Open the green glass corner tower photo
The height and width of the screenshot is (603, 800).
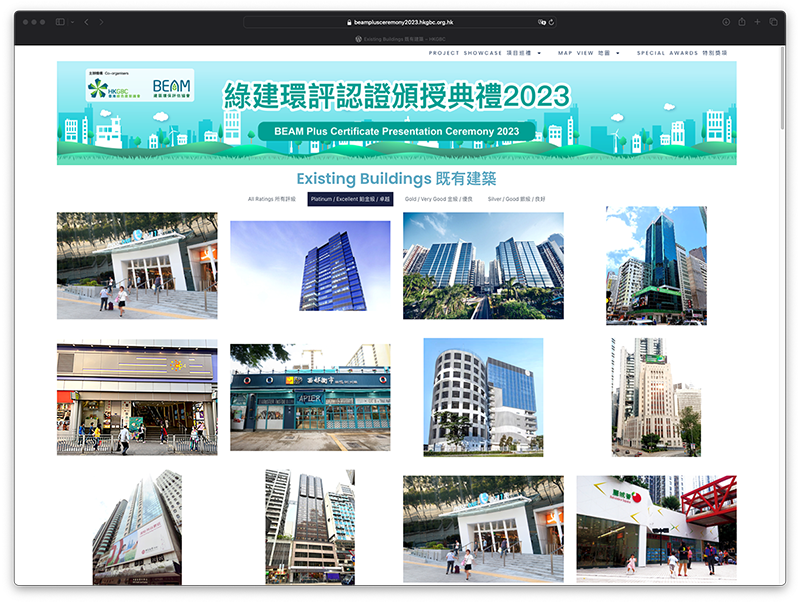click(x=656, y=266)
